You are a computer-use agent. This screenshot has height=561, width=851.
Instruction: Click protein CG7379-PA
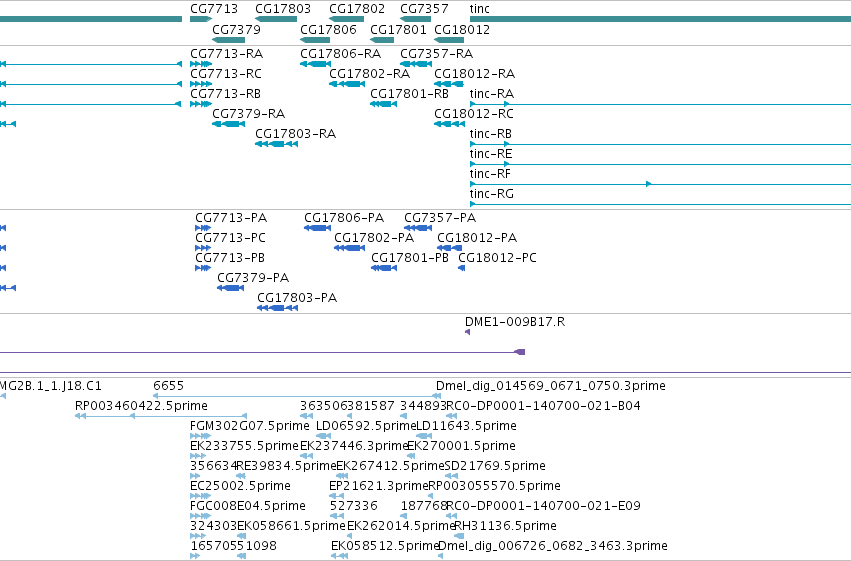click(253, 278)
